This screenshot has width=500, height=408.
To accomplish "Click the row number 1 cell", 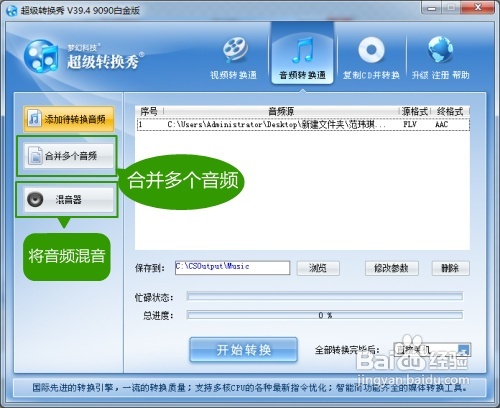I will pyautogui.click(x=141, y=125).
